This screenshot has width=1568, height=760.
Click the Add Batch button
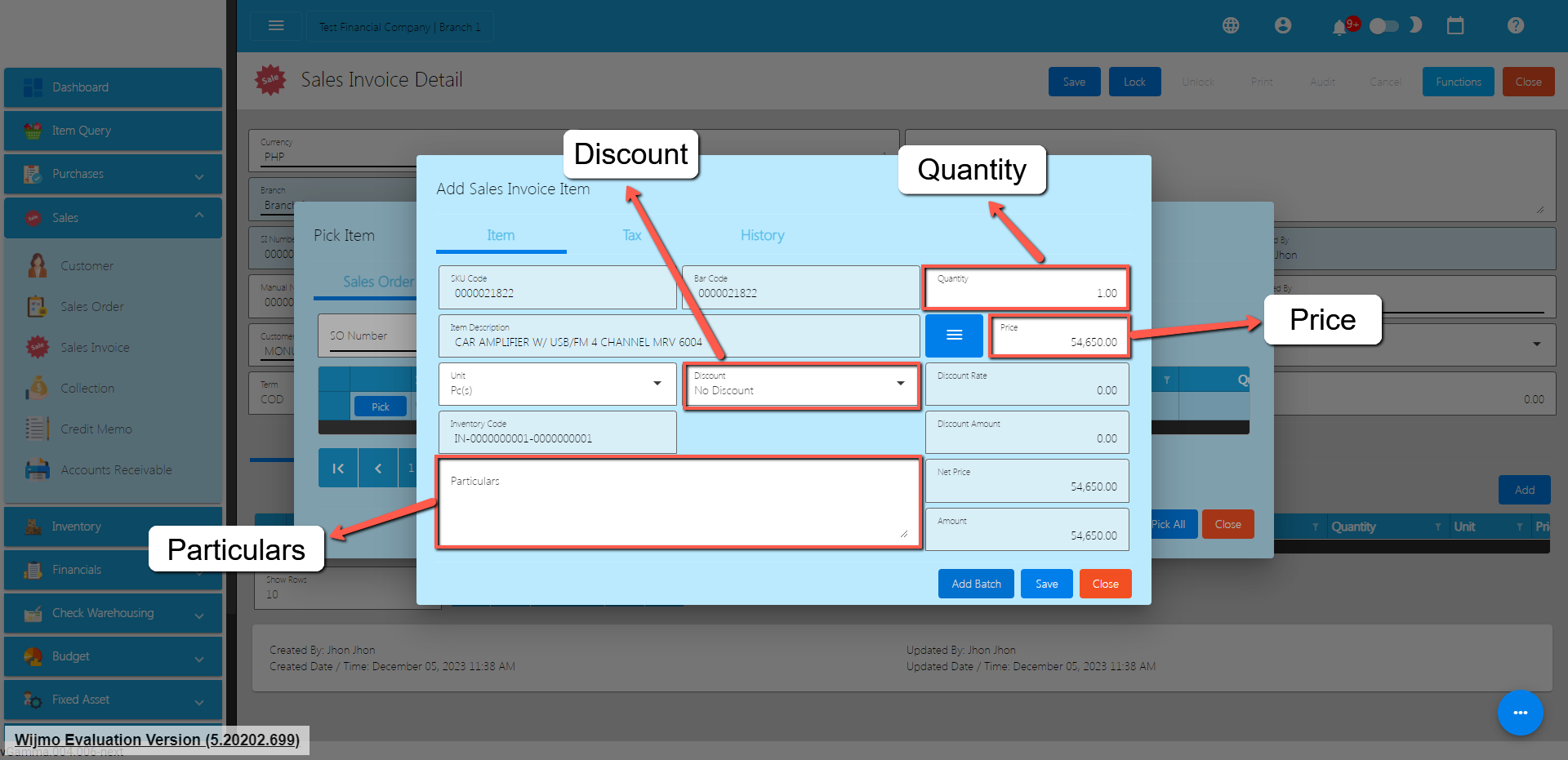[x=976, y=584]
